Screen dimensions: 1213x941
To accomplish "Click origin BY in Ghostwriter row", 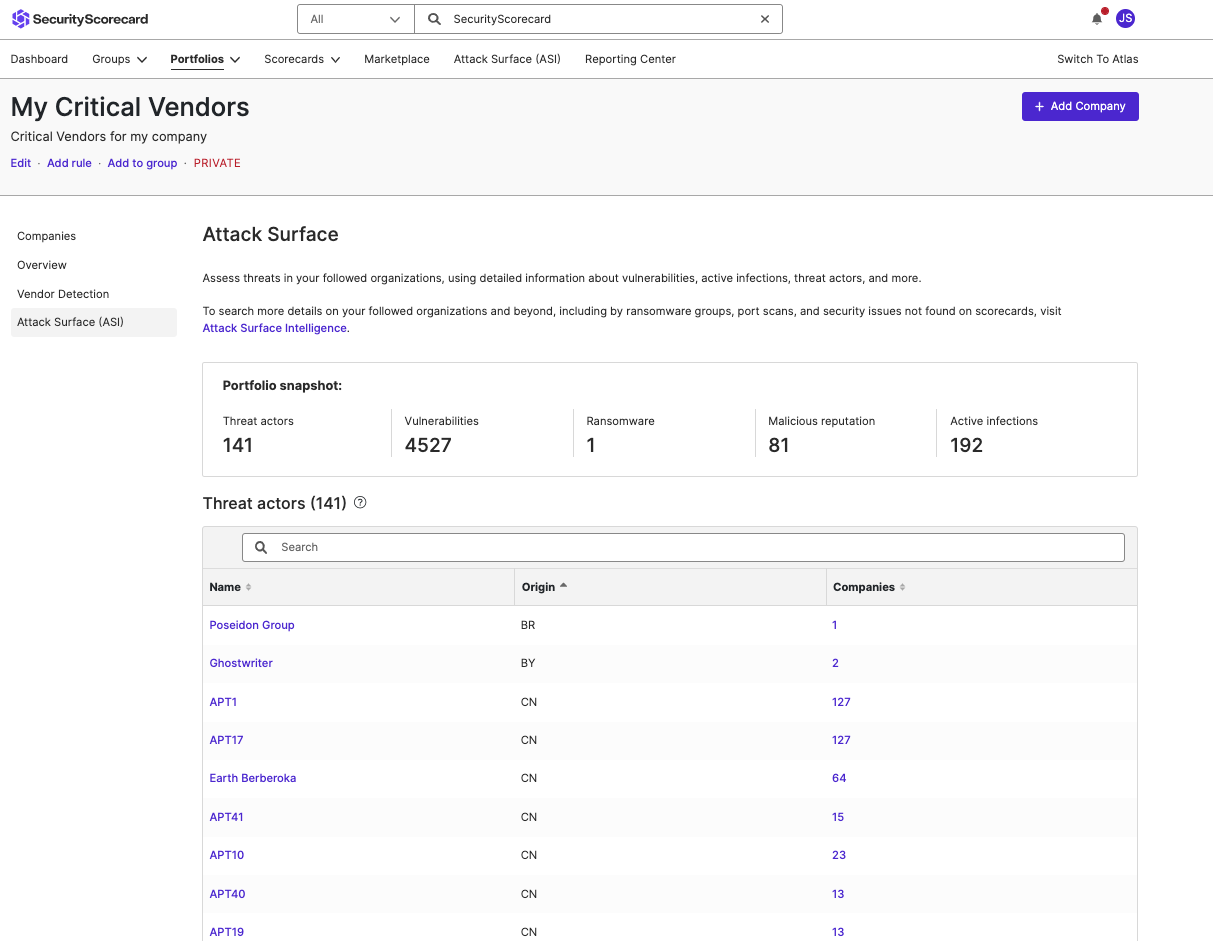I will [x=528, y=663].
